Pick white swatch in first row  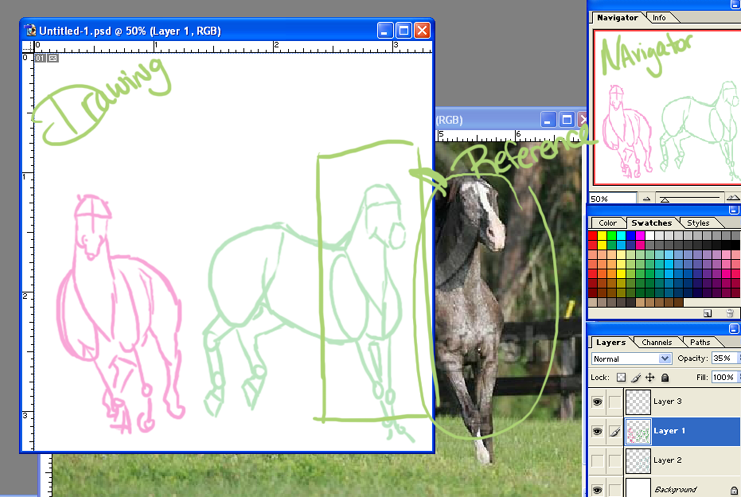pos(650,235)
